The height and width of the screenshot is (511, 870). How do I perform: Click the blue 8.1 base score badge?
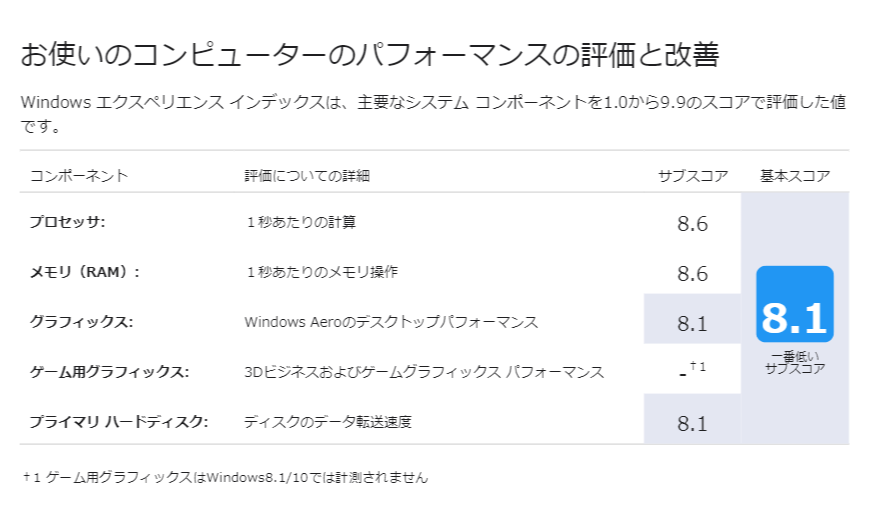(795, 304)
